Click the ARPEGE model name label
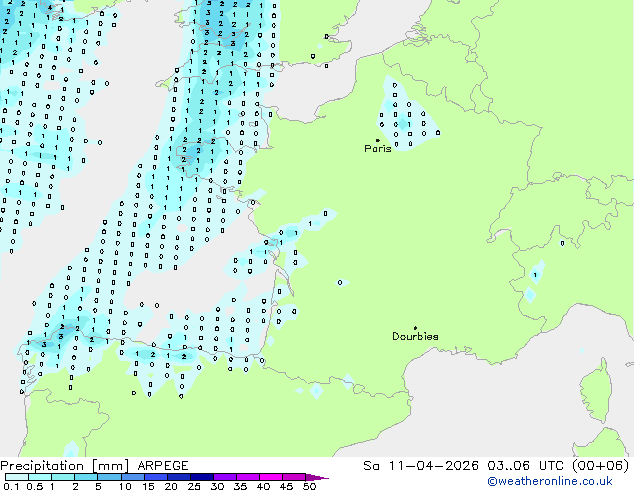The image size is (634, 490). click(x=163, y=466)
